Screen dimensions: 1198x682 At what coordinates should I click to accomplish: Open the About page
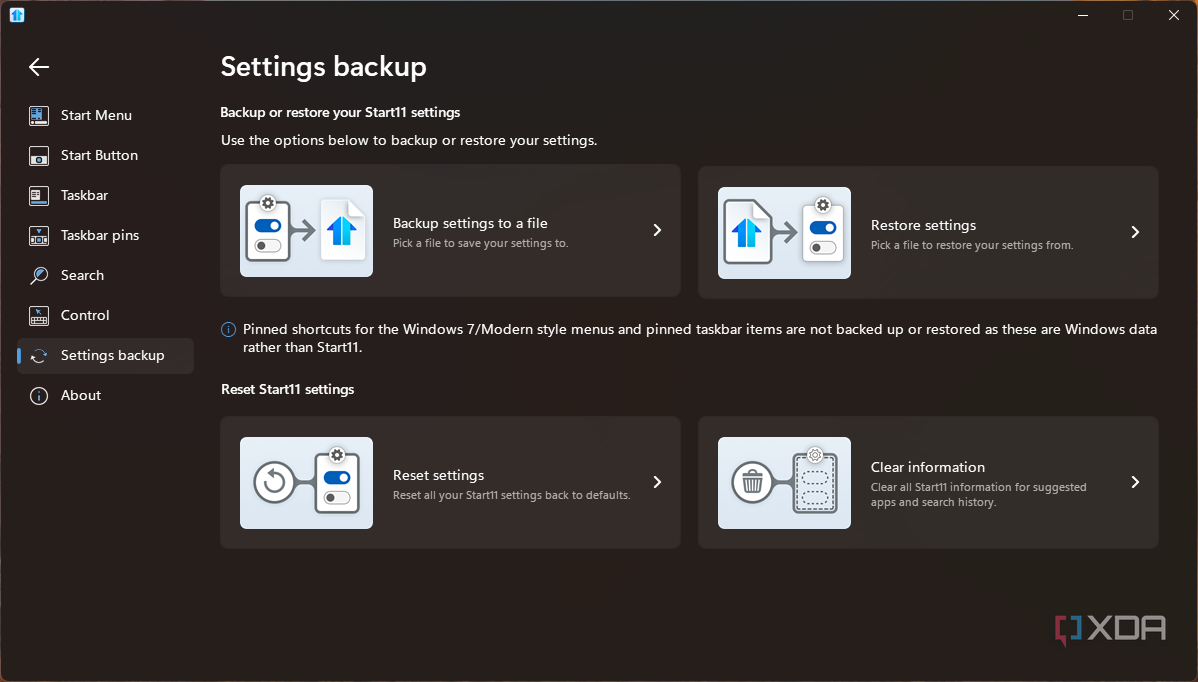click(105, 396)
